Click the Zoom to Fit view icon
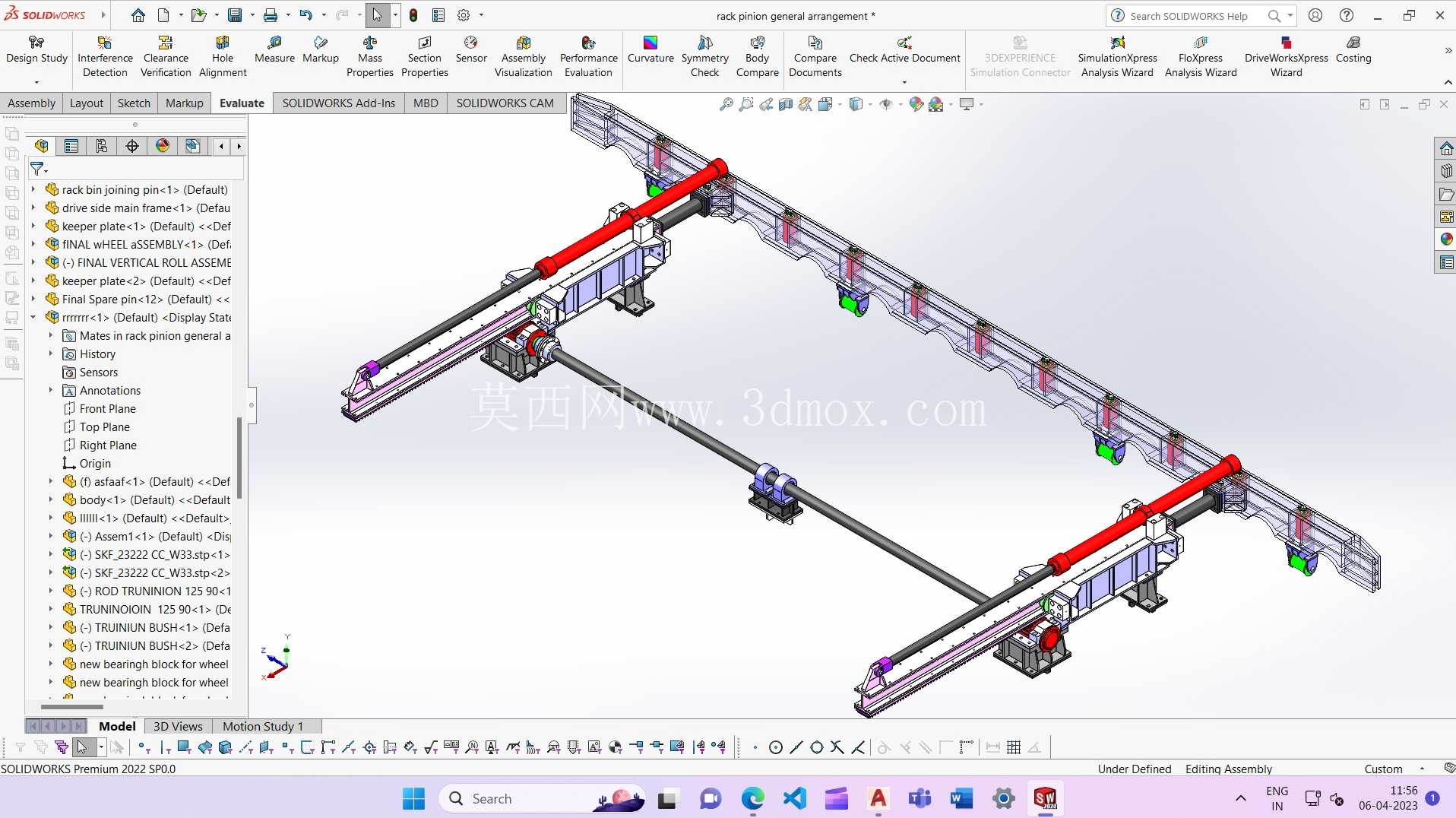Screen dimensions: 1456x818 726,104
